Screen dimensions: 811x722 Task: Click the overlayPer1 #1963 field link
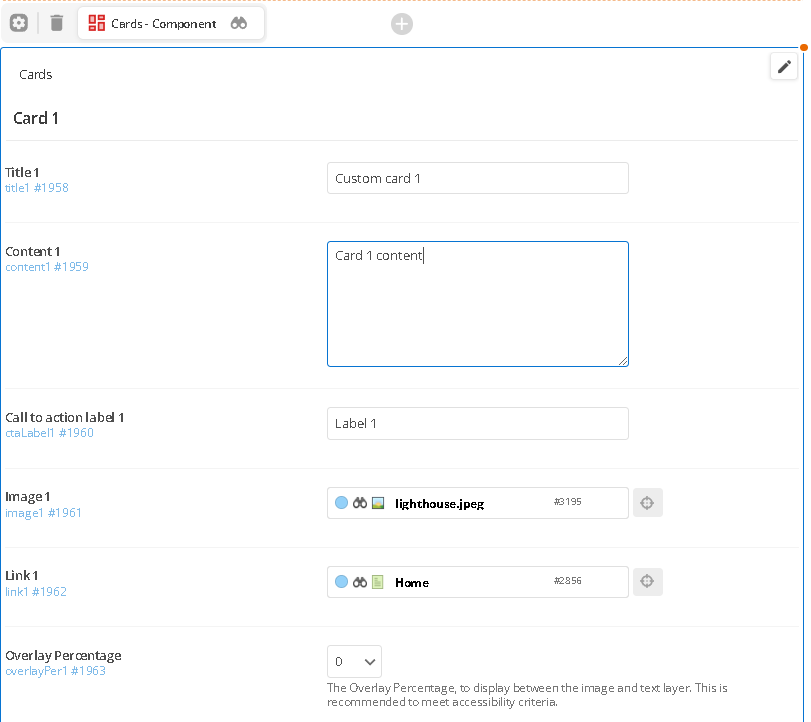coord(55,671)
